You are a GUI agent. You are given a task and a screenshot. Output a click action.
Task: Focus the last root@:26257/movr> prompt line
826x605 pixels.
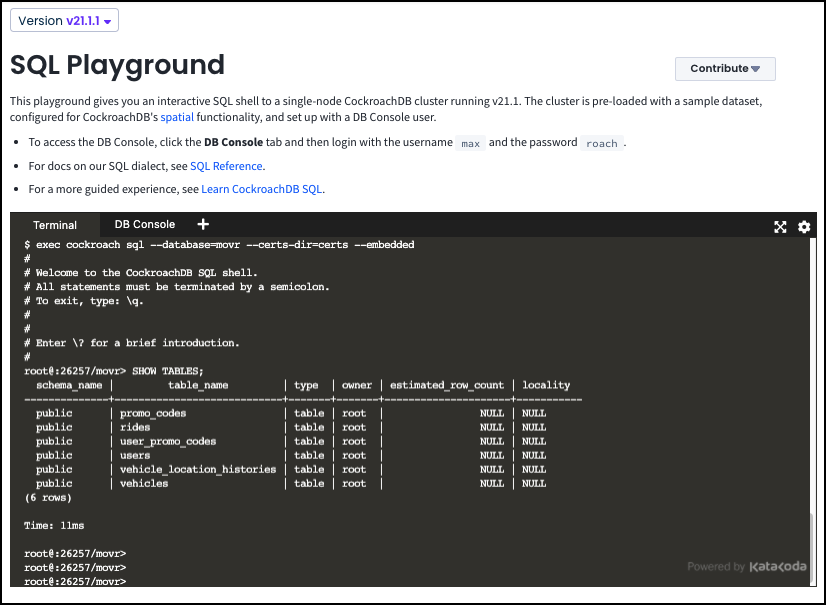(75, 581)
